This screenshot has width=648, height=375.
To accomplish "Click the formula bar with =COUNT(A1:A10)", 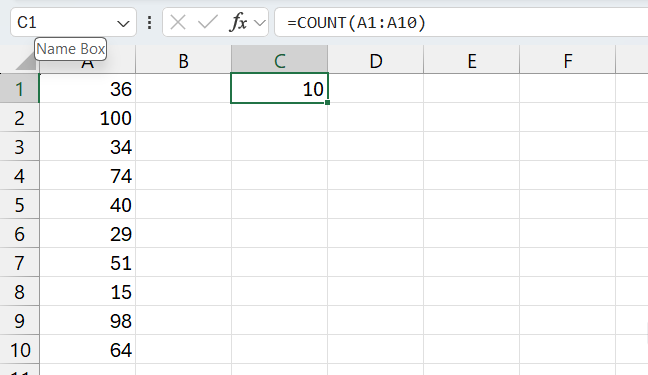I will (x=461, y=22).
